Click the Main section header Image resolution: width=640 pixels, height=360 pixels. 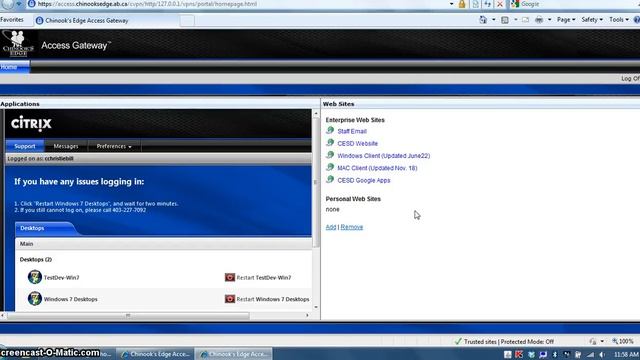pyautogui.click(x=163, y=244)
